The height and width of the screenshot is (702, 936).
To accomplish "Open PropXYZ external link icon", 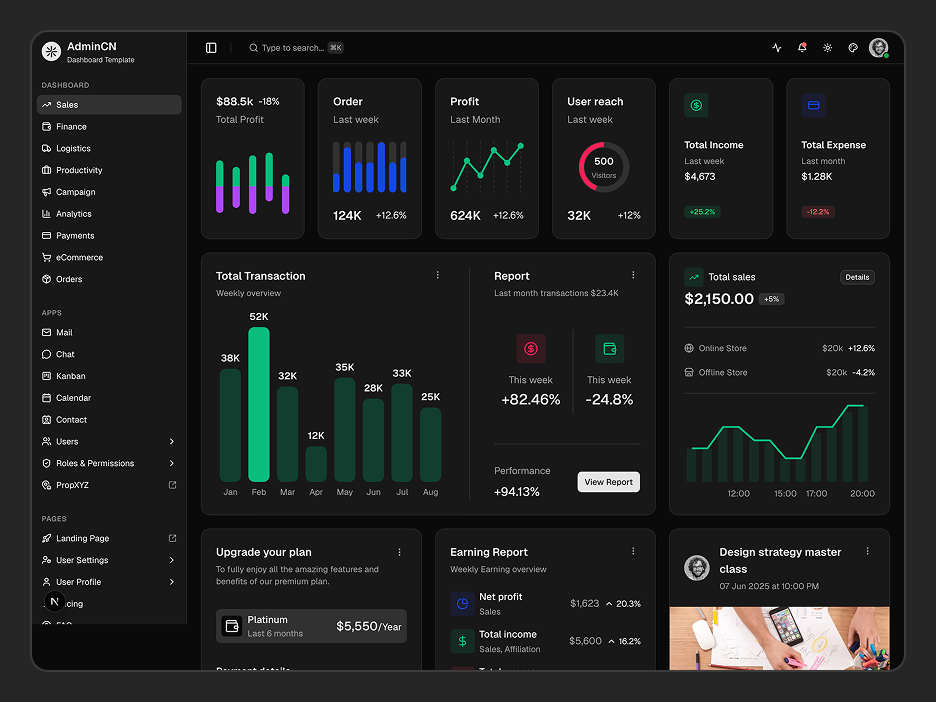I will 173,485.
